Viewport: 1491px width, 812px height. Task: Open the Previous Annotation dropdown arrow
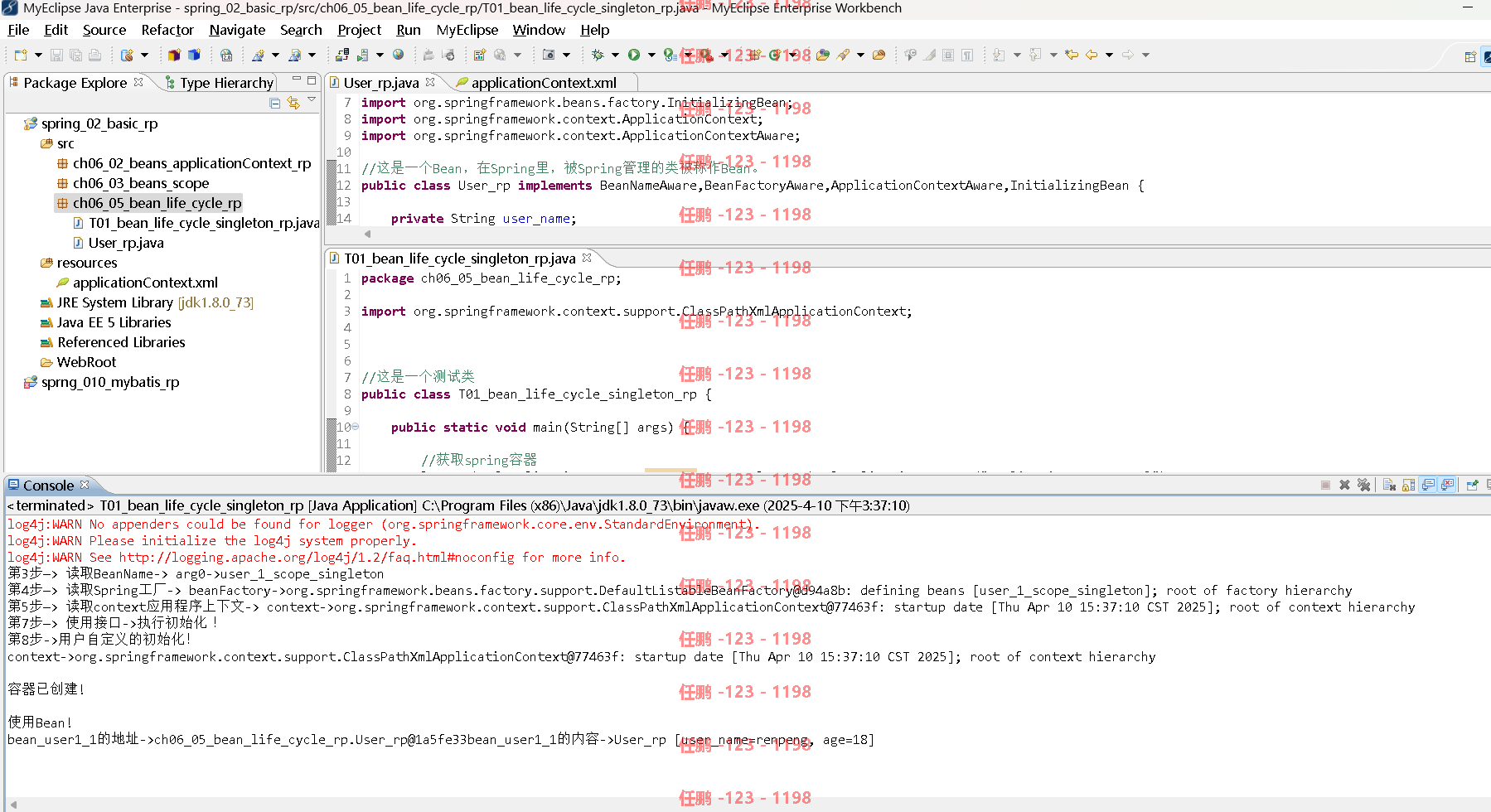(x=1053, y=55)
